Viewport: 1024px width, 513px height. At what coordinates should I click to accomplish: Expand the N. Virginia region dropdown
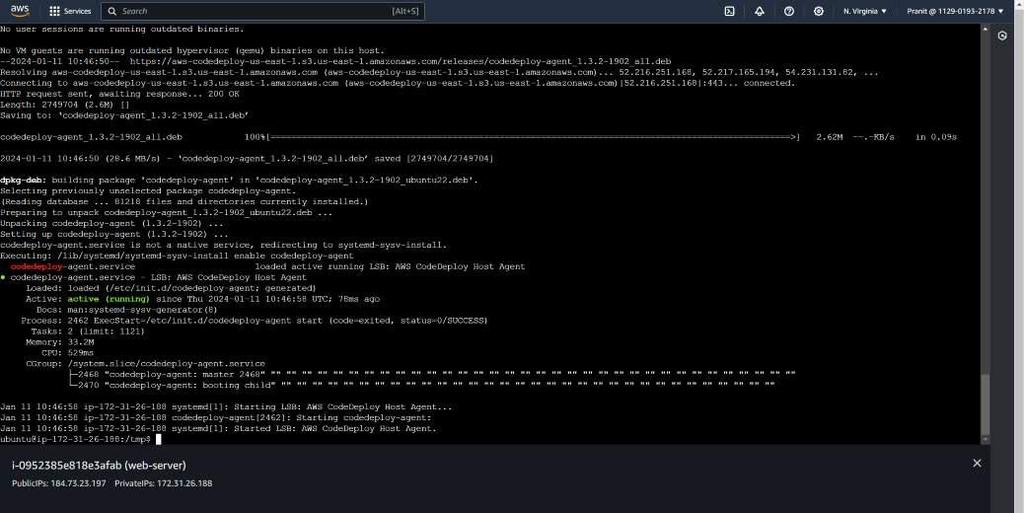click(865, 11)
